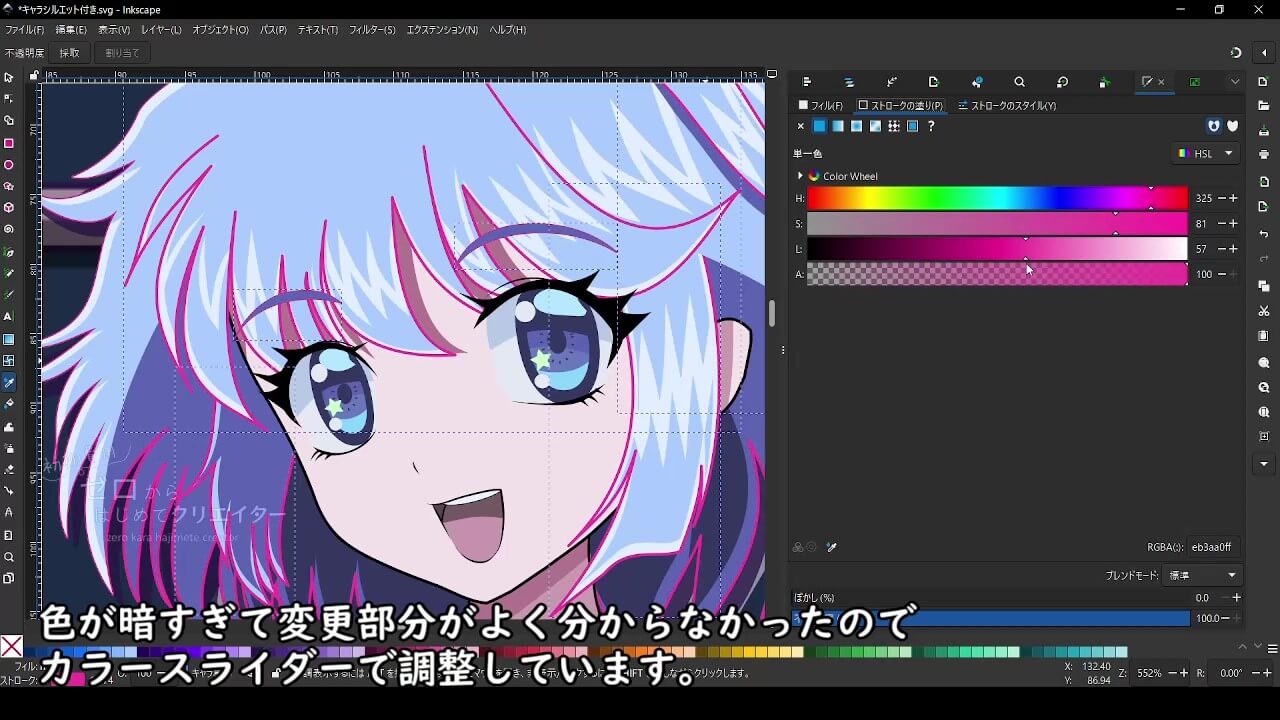Open Layers and Objects panel tab
Image resolution: width=1280 pixels, height=720 pixels.
tap(849, 82)
